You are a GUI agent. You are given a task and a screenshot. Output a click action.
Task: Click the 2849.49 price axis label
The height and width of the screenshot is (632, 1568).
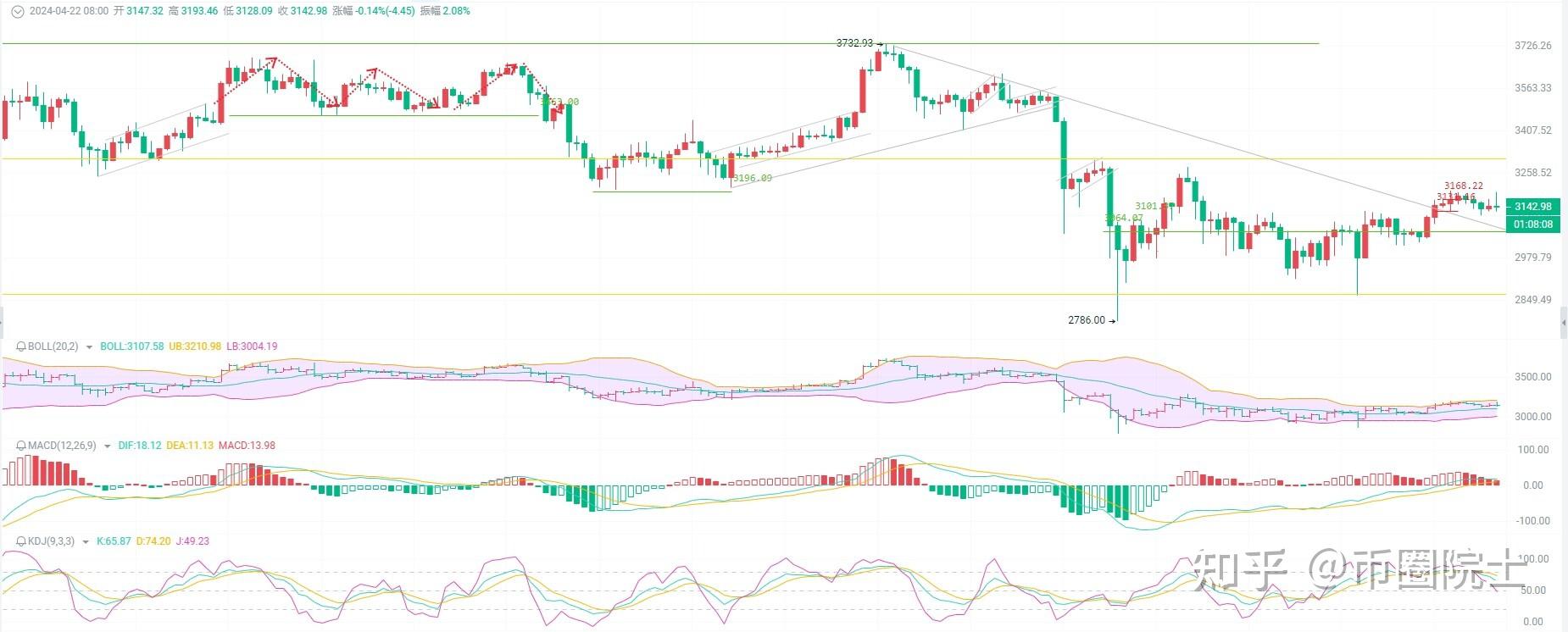1532,300
